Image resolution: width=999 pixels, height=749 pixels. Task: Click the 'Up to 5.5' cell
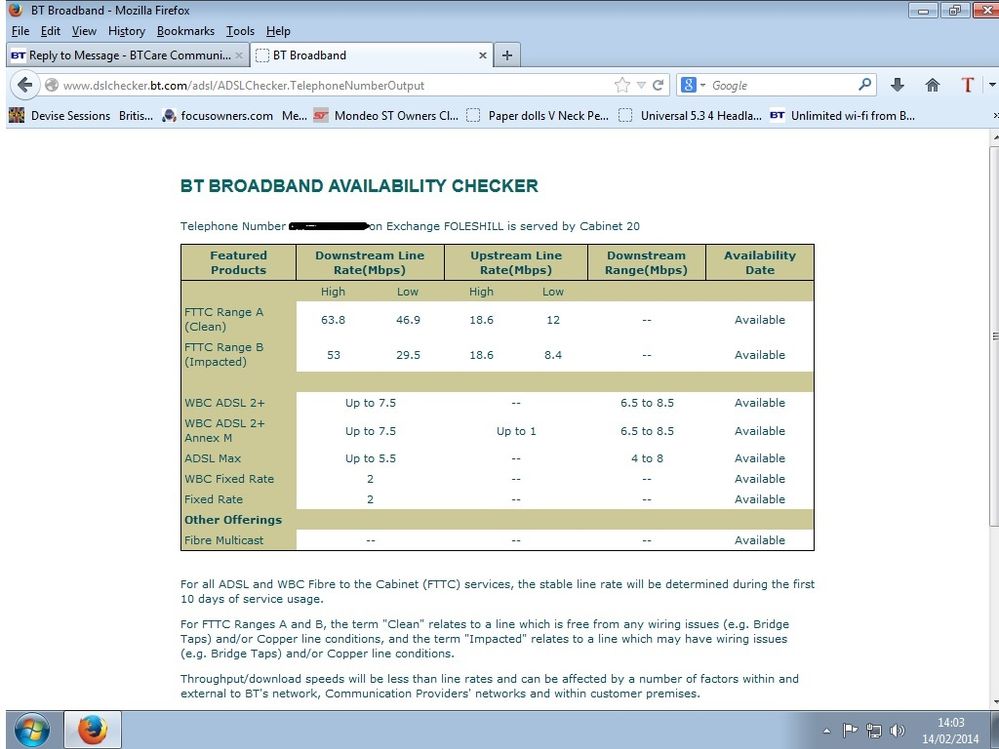pyautogui.click(x=370, y=458)
